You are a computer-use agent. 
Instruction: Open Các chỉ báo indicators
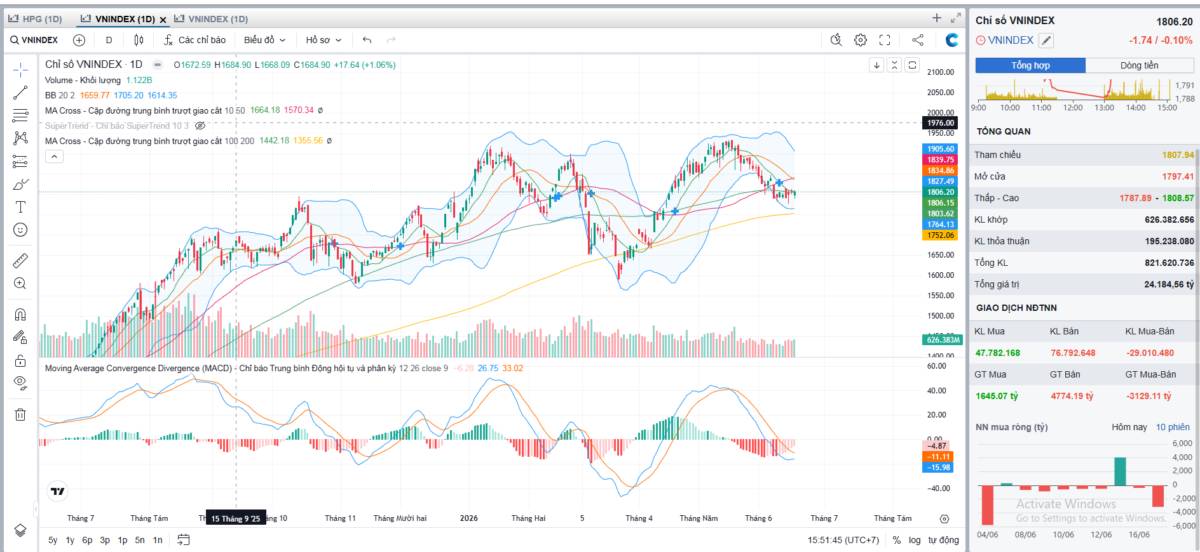[195, 40]
